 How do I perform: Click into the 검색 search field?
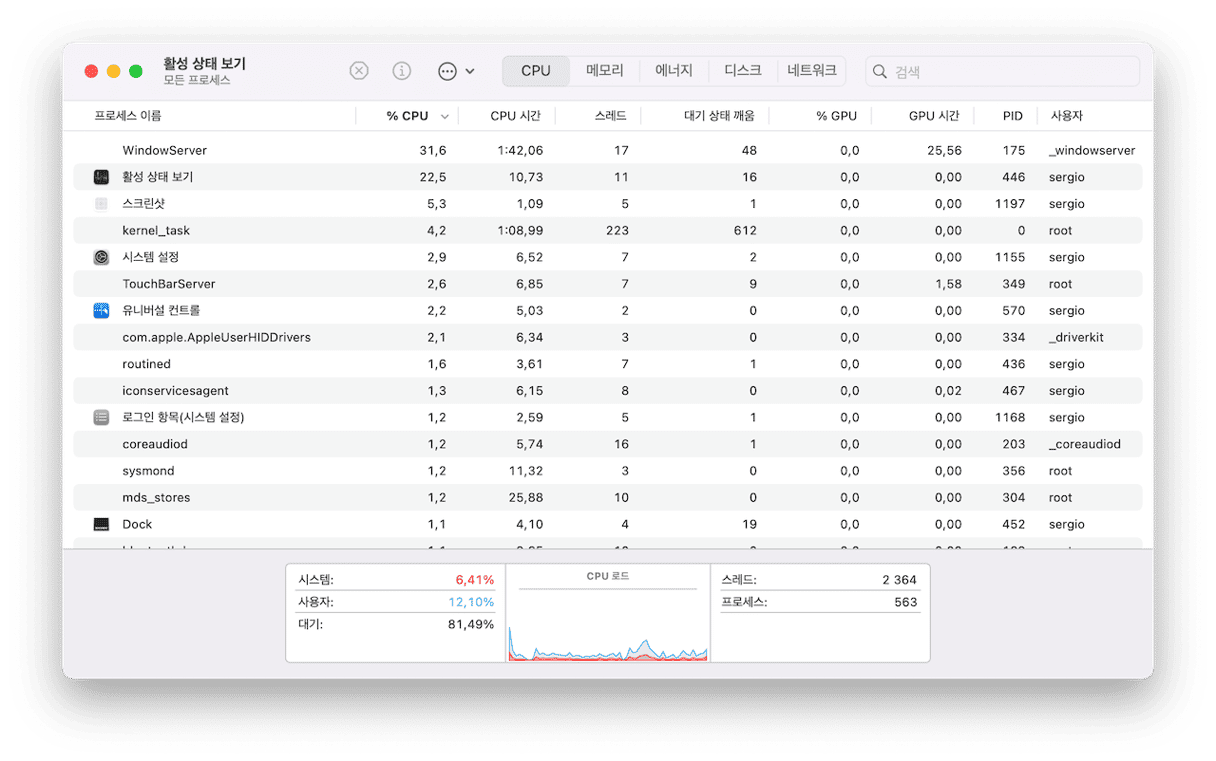point(1002,72)
